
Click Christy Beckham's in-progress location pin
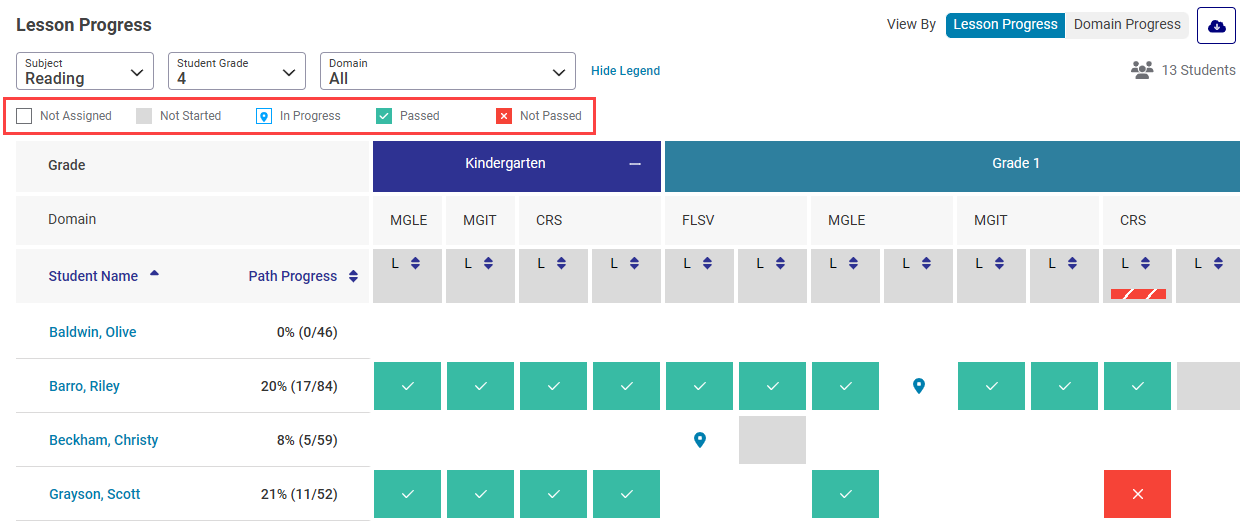click(700, 440)
